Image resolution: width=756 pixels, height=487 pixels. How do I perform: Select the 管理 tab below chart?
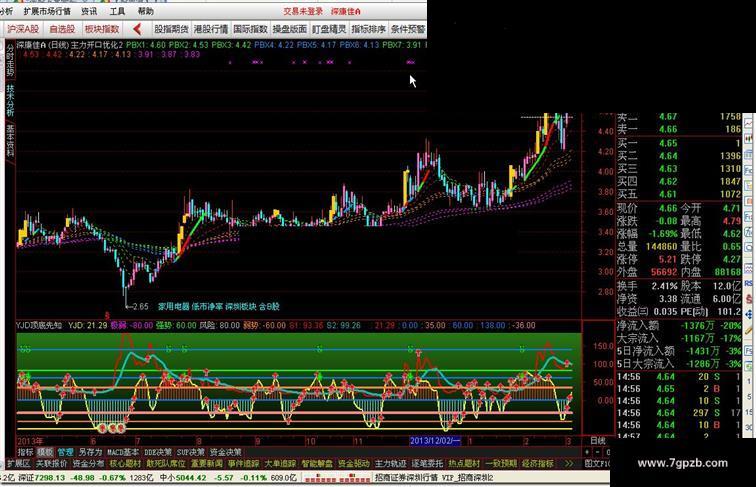pyautogui.click(x=65, y=452)
